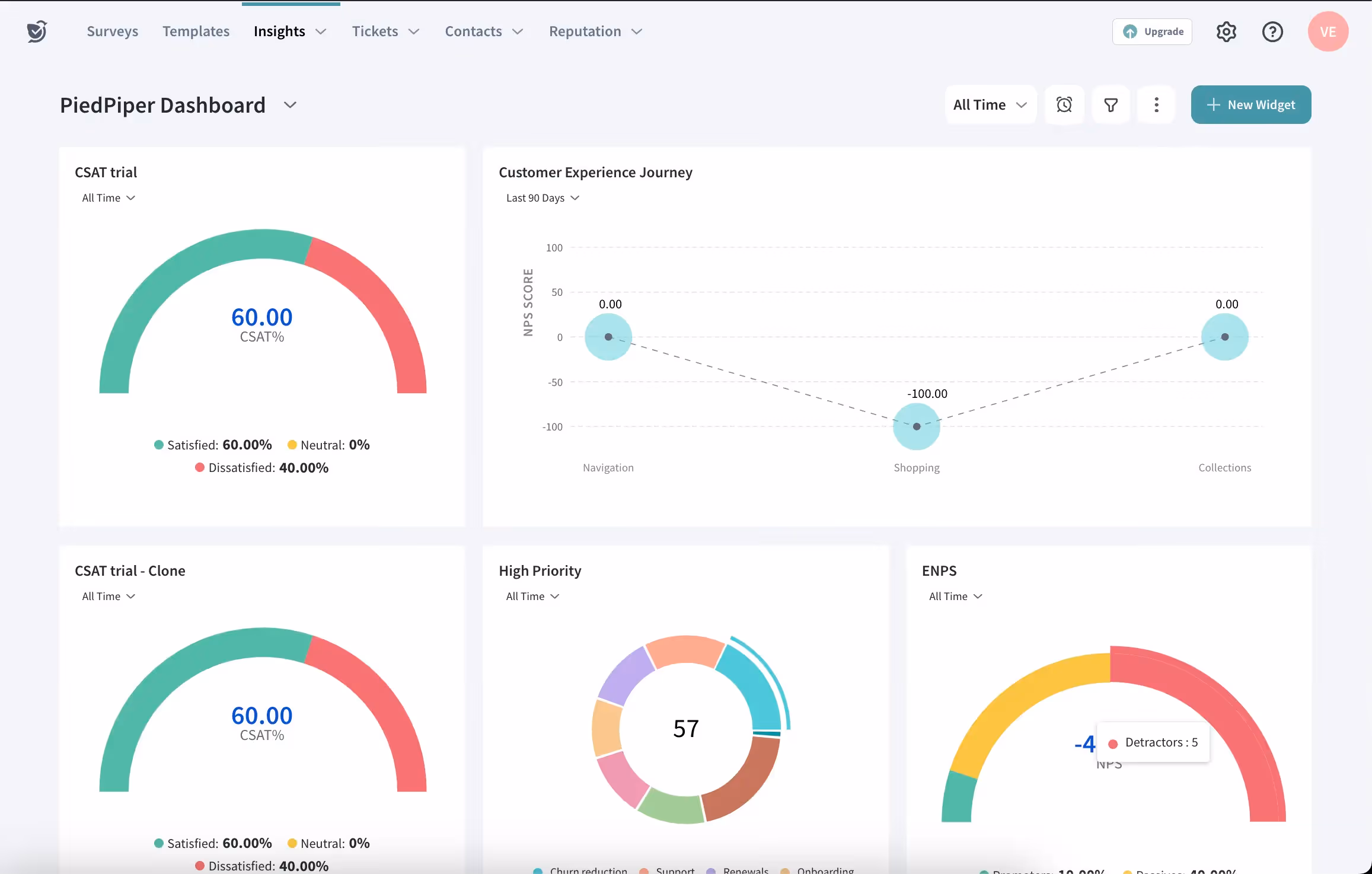Open the settings gear icon
Image resolution: width=1372 pixels, height=874 pixels.
(x=1226, y=31)
